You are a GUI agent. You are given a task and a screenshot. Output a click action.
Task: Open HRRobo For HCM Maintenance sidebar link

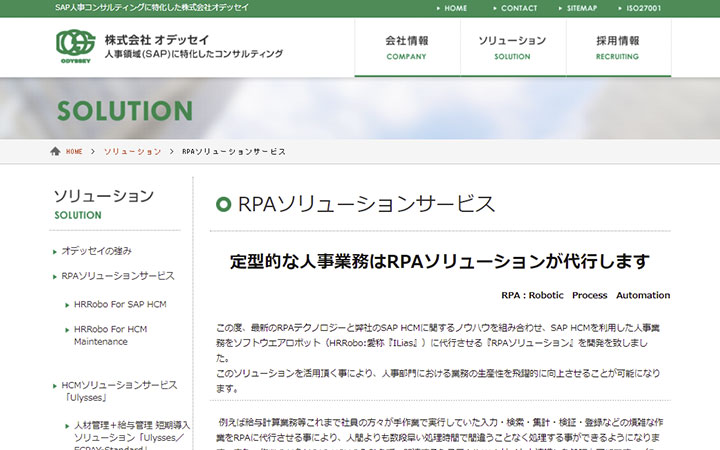[111, 335]
